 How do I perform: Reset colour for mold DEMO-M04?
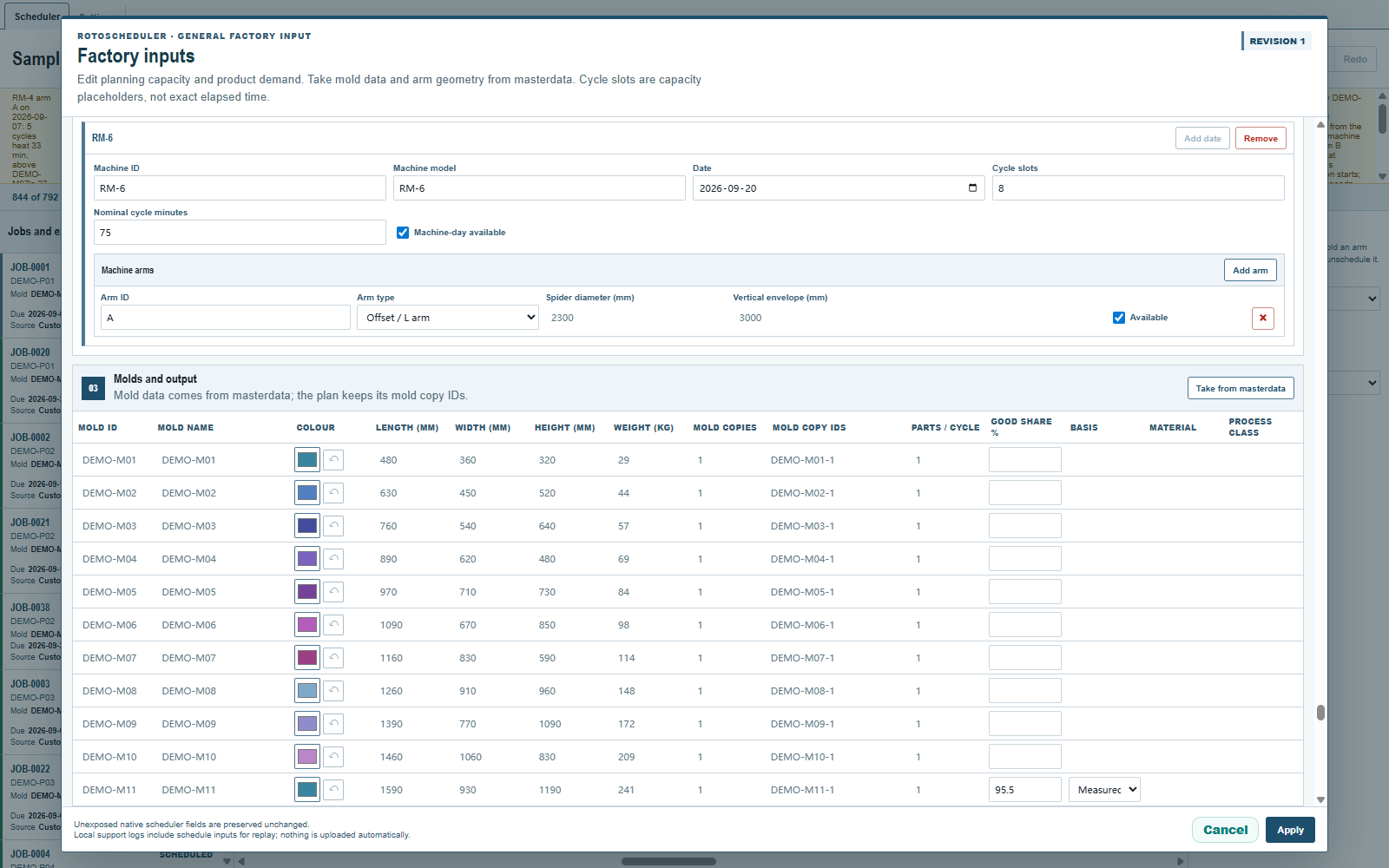[333, 559]
